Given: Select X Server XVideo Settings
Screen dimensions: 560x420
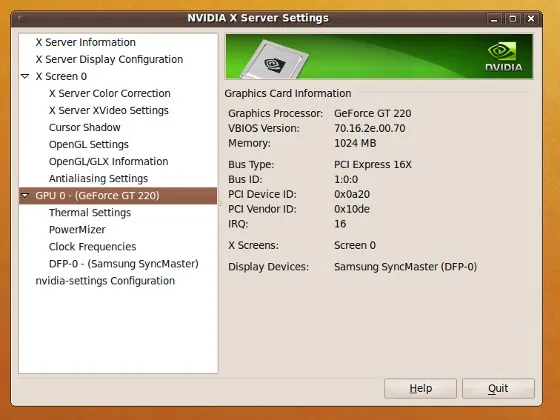Looking at the screenshot, I should (x=109, y=110).
